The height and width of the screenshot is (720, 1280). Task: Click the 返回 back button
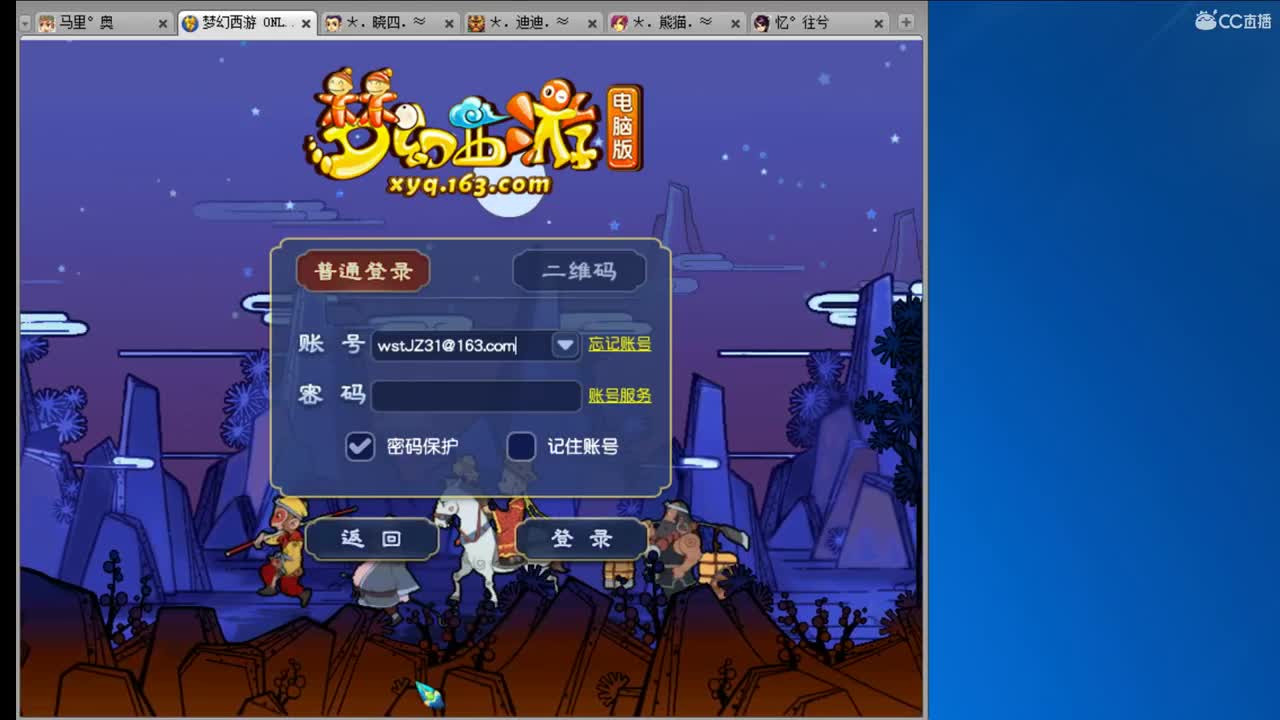371,539
